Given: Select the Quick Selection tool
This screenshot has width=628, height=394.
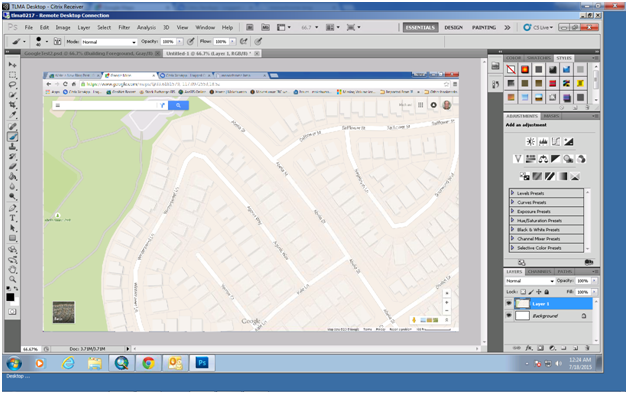Looking at the screenshot, I should click(x=12, y=95).
